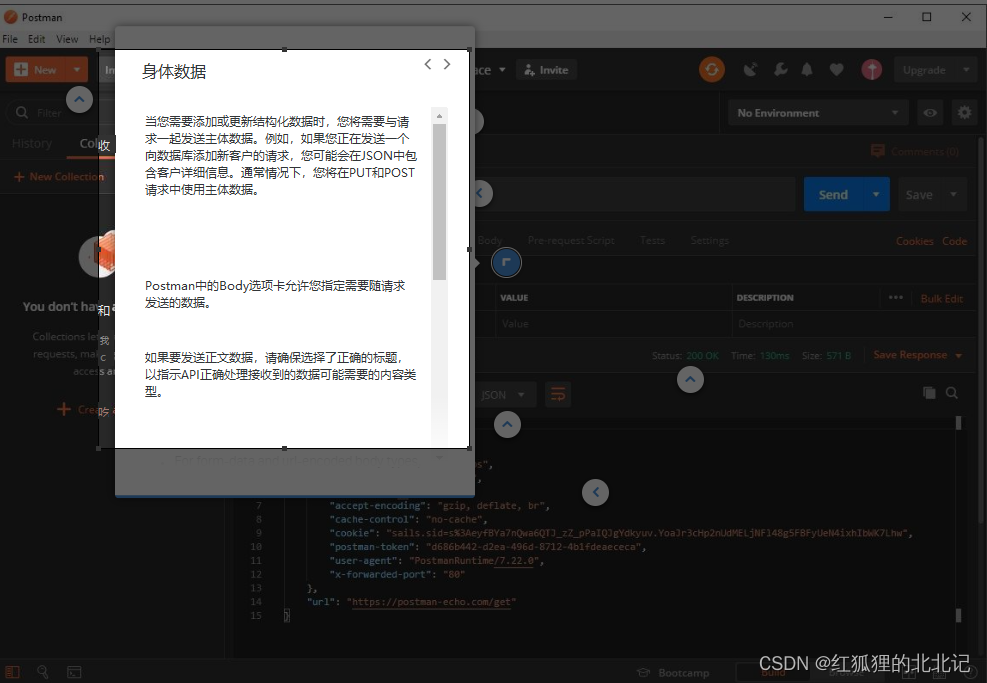
Task: Click the satellite capture requests icon
Action: 751,69
